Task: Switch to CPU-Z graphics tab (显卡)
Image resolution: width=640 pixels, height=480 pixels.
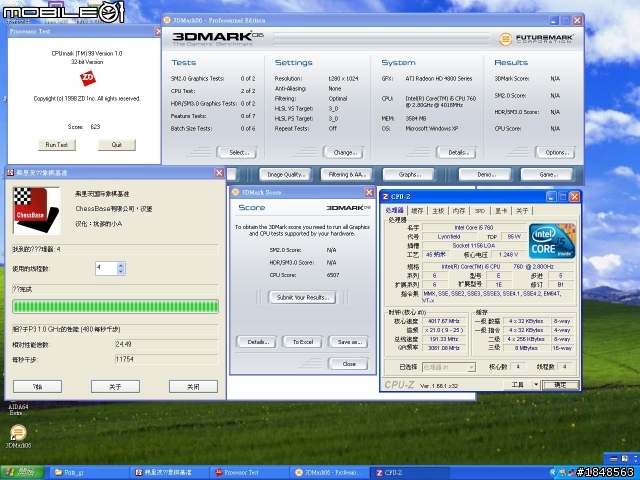Action: click(501, 211)
